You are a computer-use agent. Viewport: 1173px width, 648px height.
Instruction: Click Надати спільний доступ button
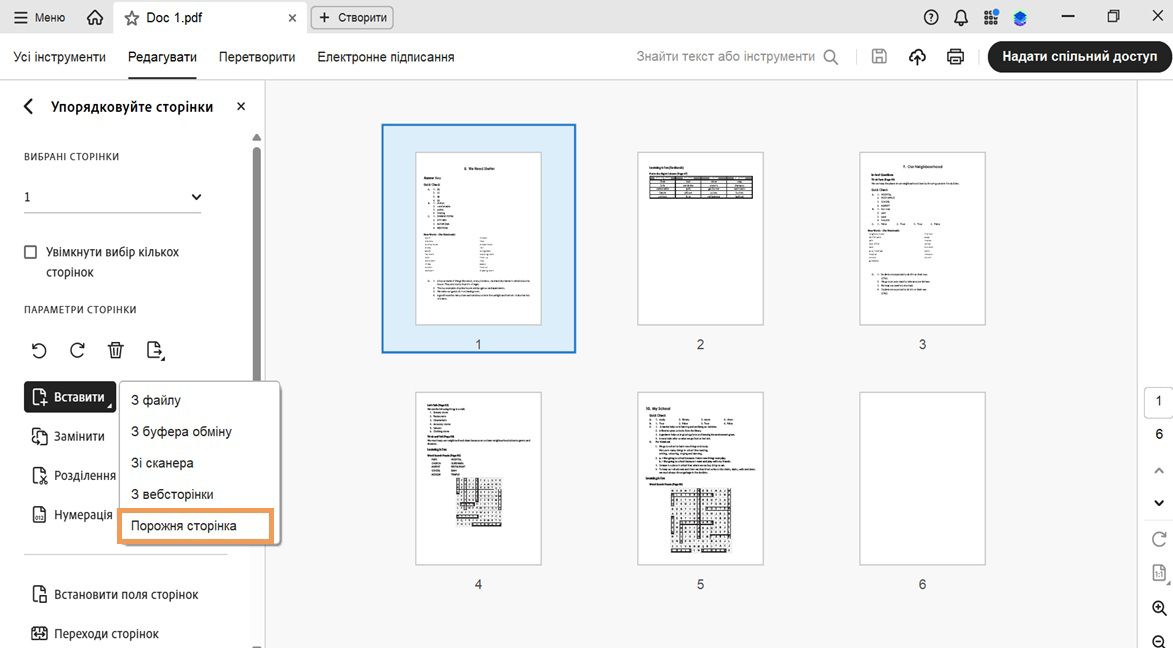(x=1079, y=57)
